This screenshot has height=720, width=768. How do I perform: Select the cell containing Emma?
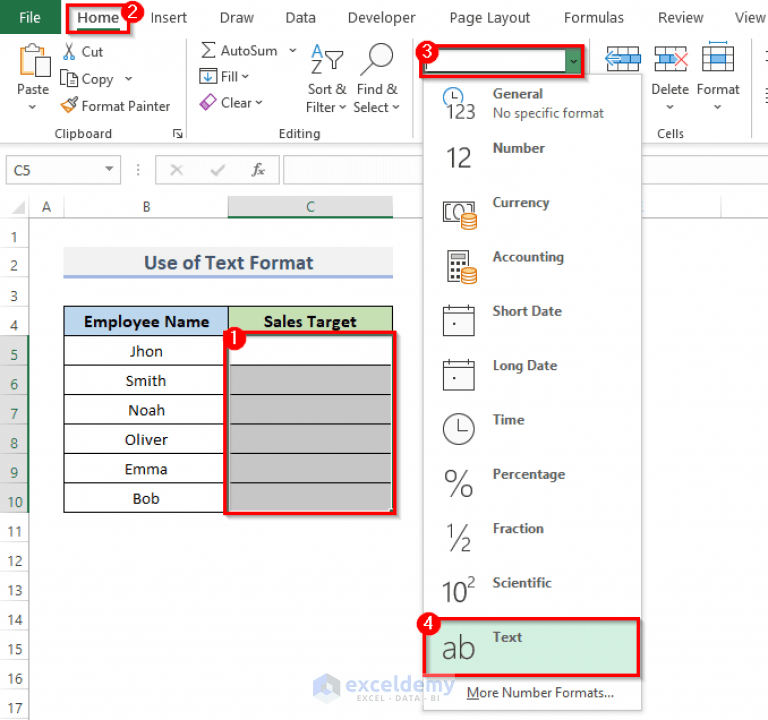click(x=146, y=469)
